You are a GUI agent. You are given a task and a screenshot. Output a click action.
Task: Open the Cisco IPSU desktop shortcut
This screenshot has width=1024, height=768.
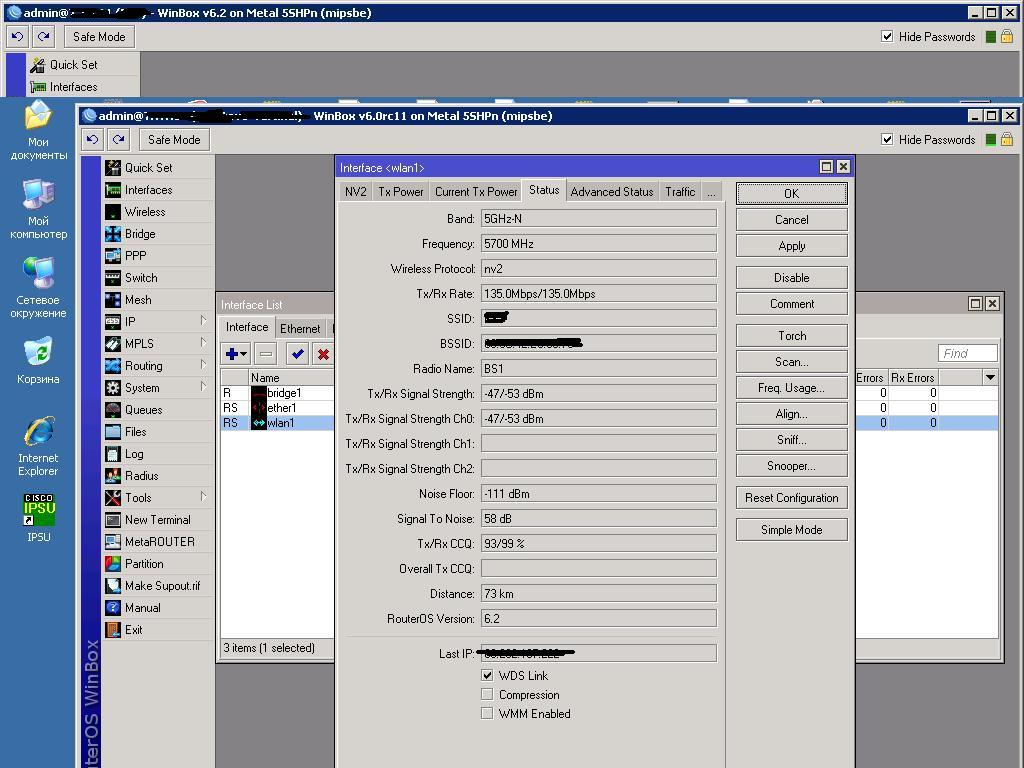[x=39, y=517]
